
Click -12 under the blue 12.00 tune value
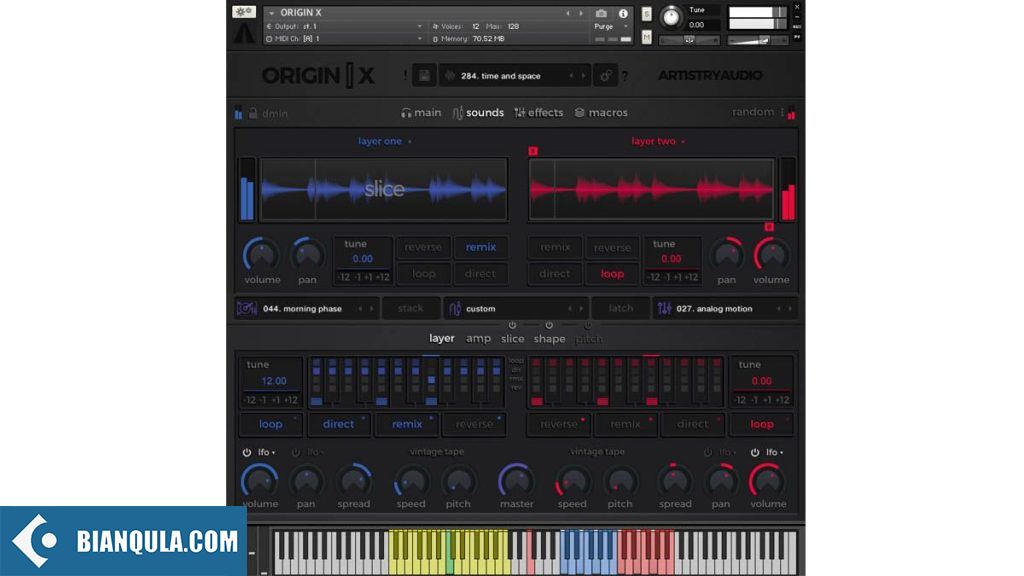point(250,400)
